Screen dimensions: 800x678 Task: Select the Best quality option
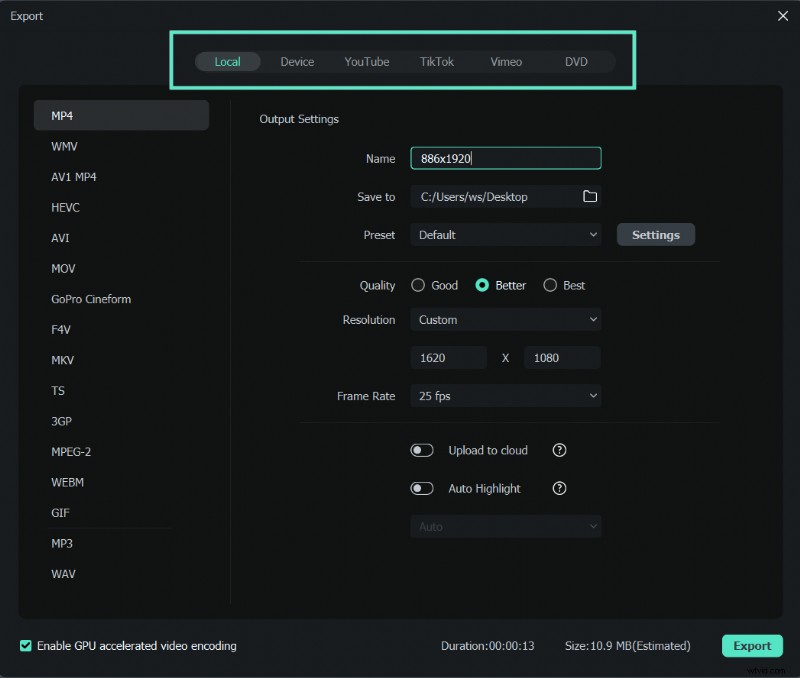coord(550,285)
